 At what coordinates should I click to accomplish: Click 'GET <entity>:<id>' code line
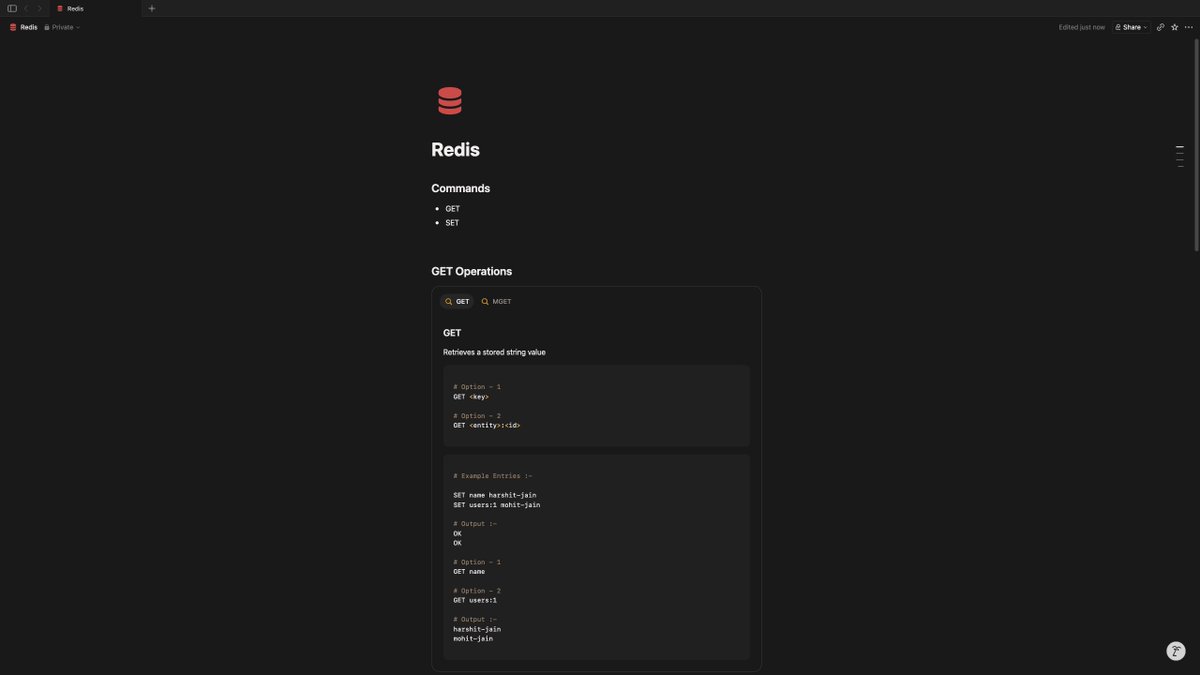(487, 426)
